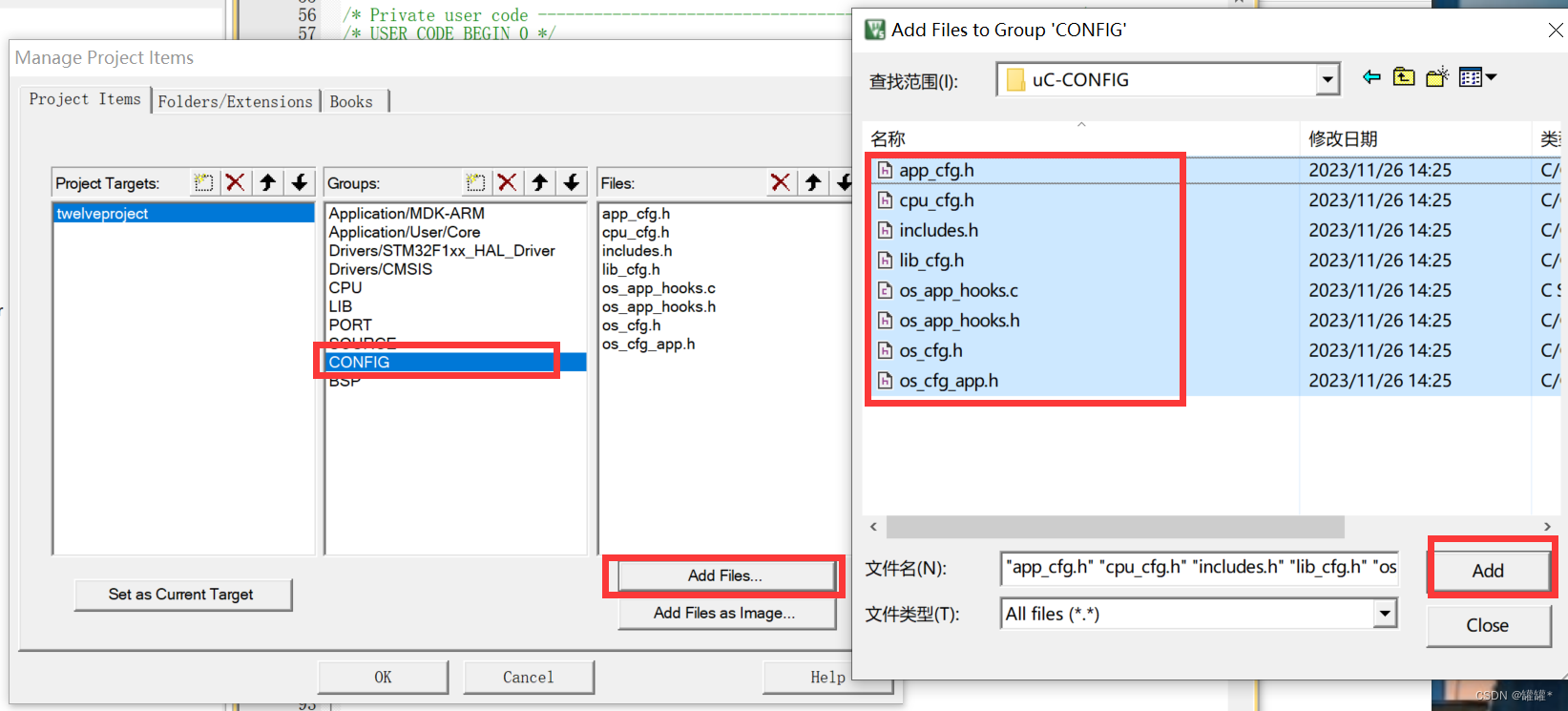Select os_cfg_app.h in file dialog
The image size is (1568, 711).
click(x=949, y=381)
